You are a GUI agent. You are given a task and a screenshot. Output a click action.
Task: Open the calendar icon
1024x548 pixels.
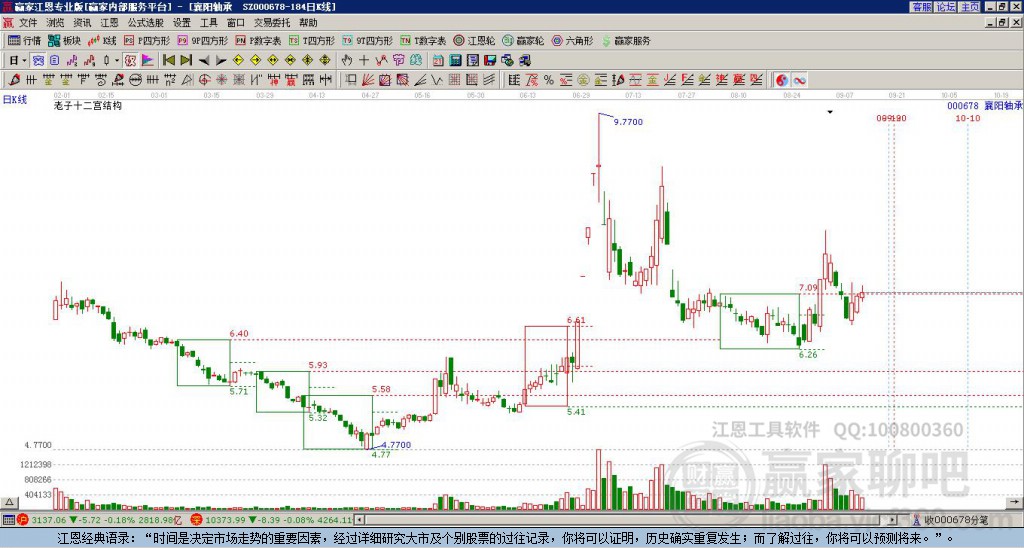[438, 61]
